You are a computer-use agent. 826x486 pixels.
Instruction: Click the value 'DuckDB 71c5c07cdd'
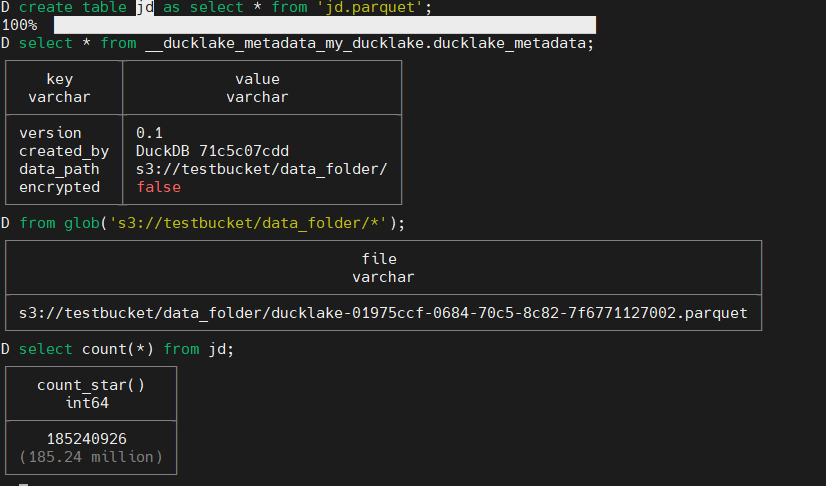point(212,151)
